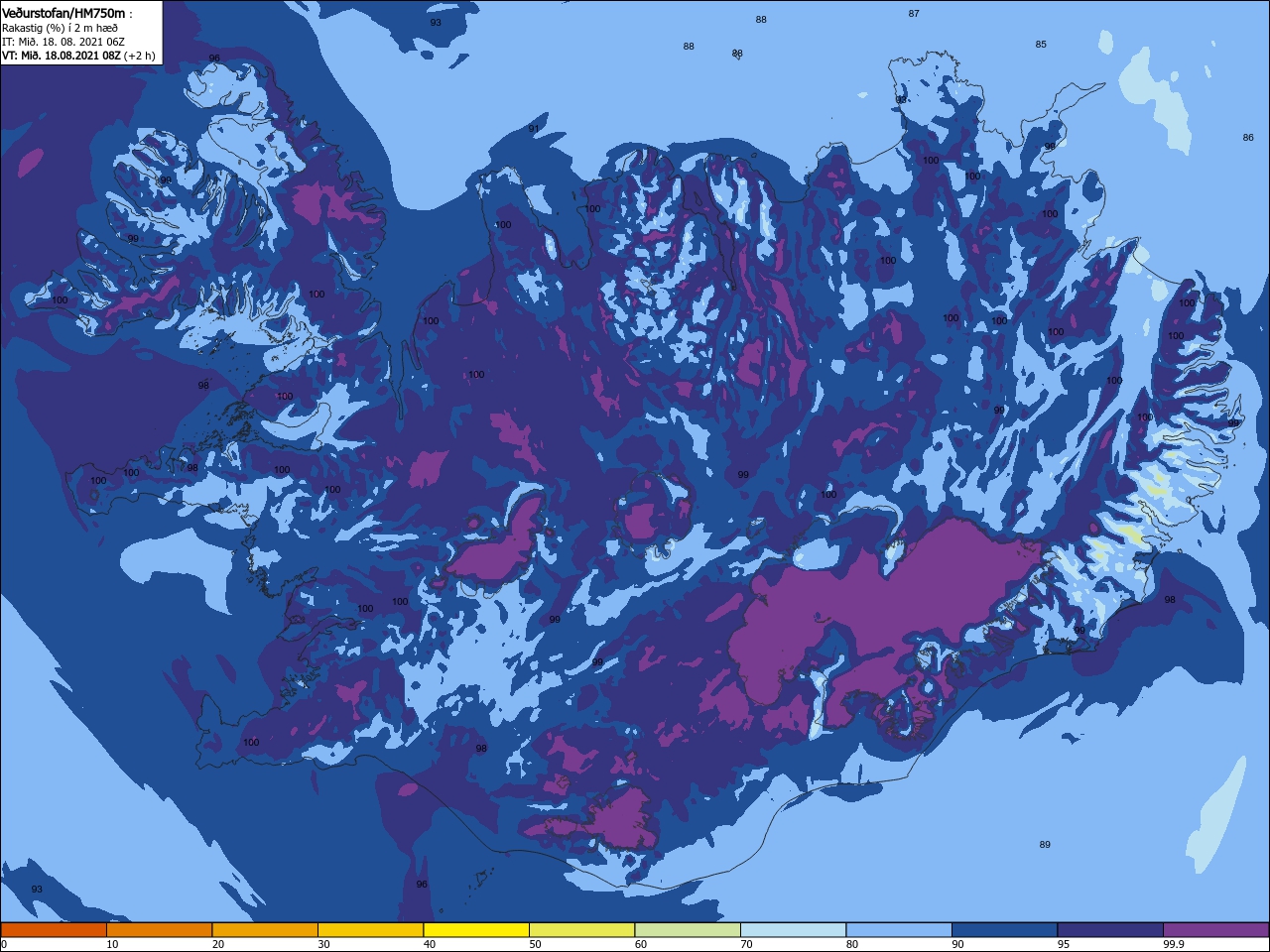Click the "IT: Mið. 18. 08. 2021 06Z" line
1270x952 pixels.
coord(63,42)
